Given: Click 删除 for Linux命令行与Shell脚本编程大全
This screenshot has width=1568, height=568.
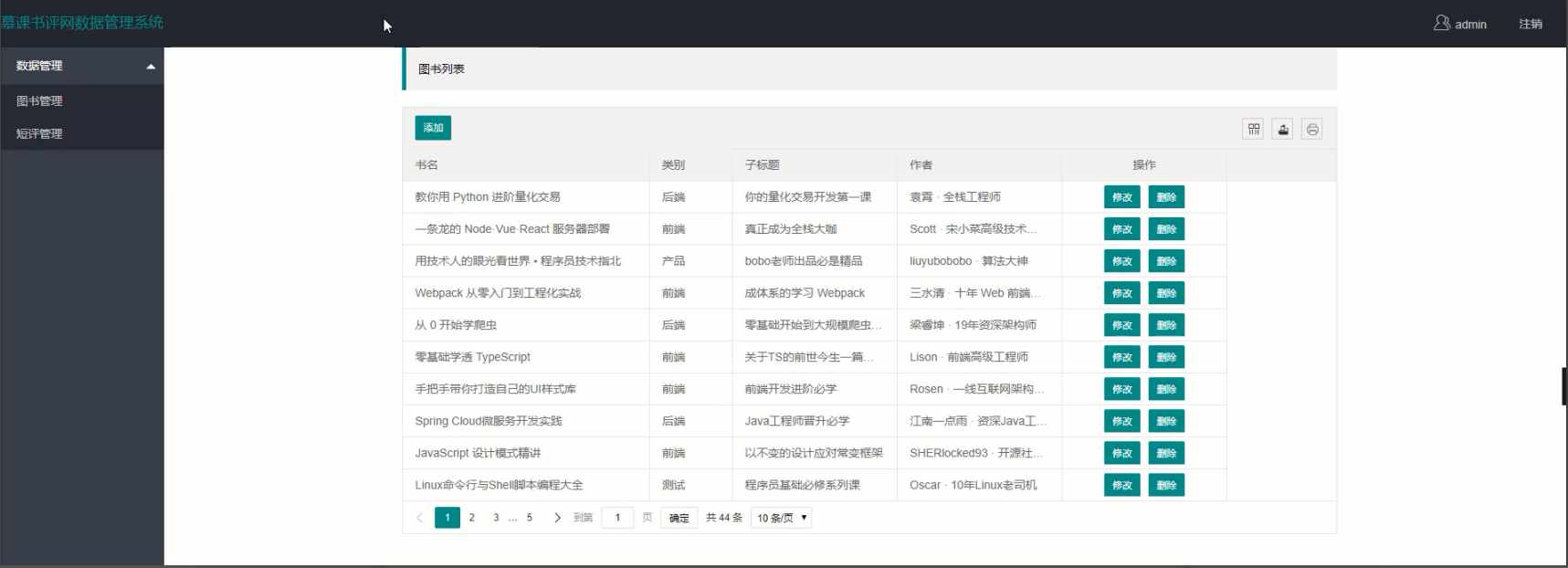Looking at the screenshot, I should coord(1166,485).
